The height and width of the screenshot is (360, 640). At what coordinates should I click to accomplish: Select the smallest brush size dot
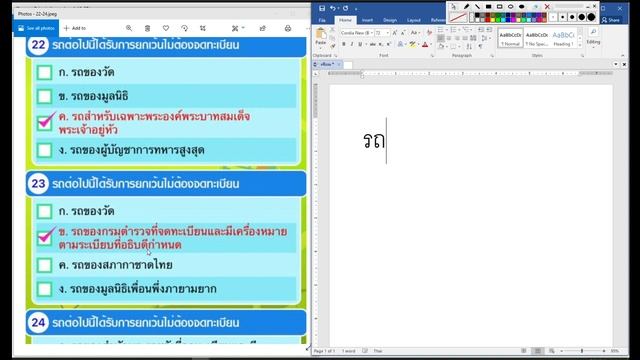click(x=553, y=17)
